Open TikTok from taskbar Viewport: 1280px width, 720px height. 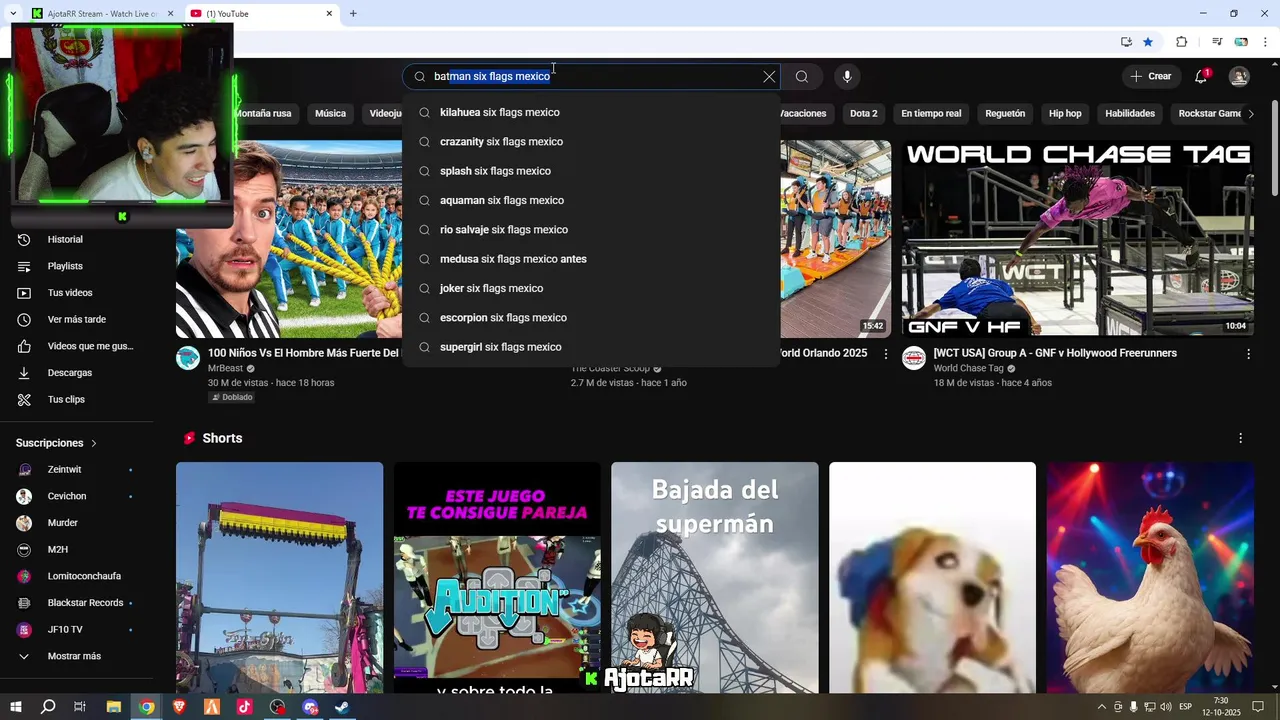[245, 707]
